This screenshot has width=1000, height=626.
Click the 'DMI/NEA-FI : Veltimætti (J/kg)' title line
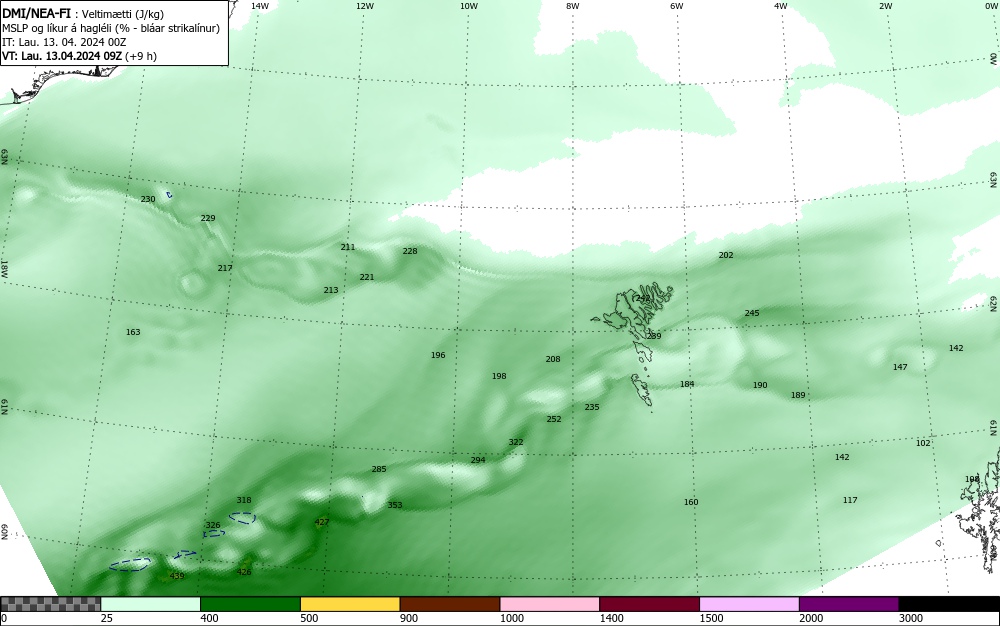pos(83,13)
